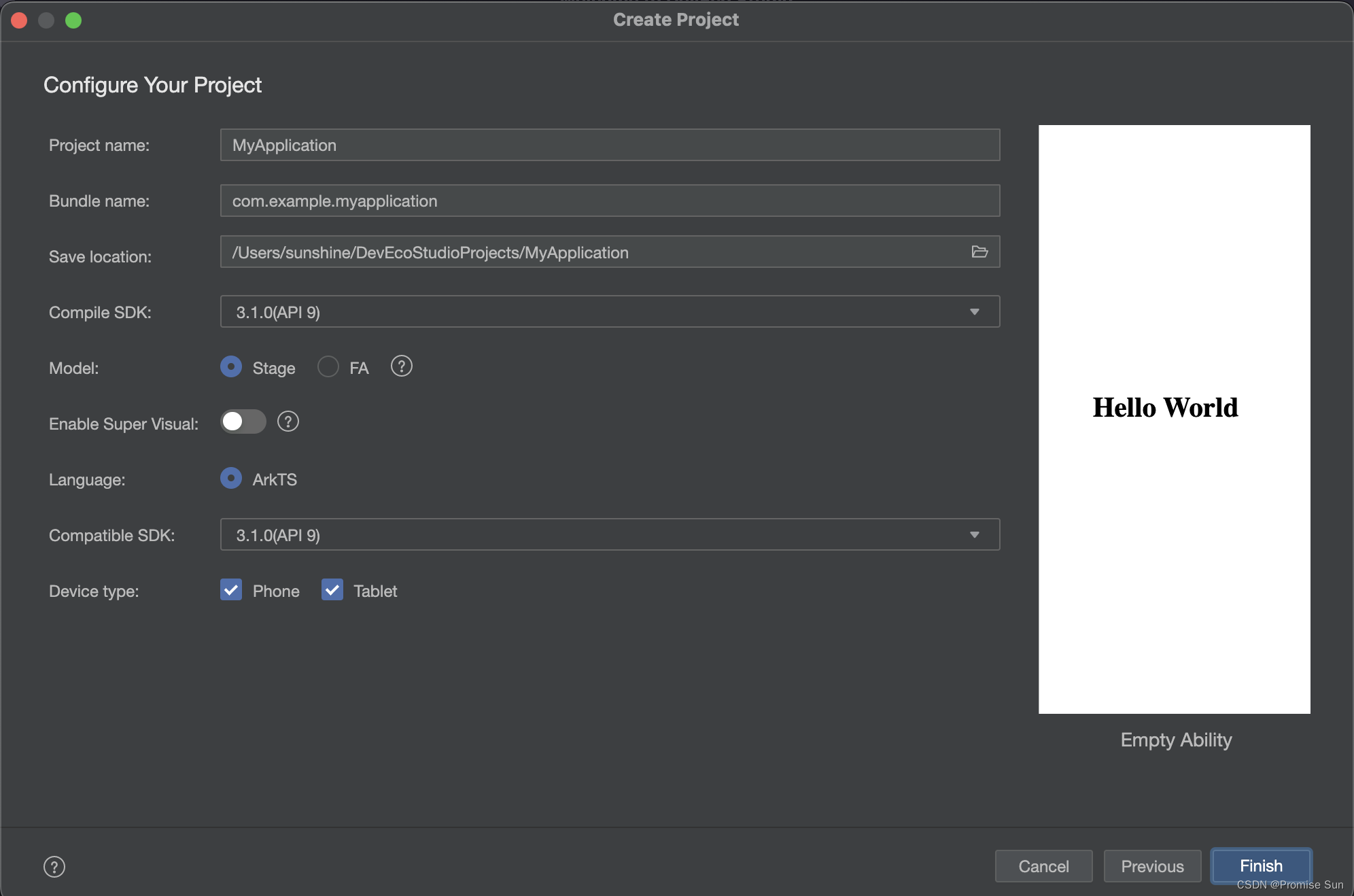Select the FA model radio button
Viewport: 1354px width, 896px height.
[x=329, y=366]
